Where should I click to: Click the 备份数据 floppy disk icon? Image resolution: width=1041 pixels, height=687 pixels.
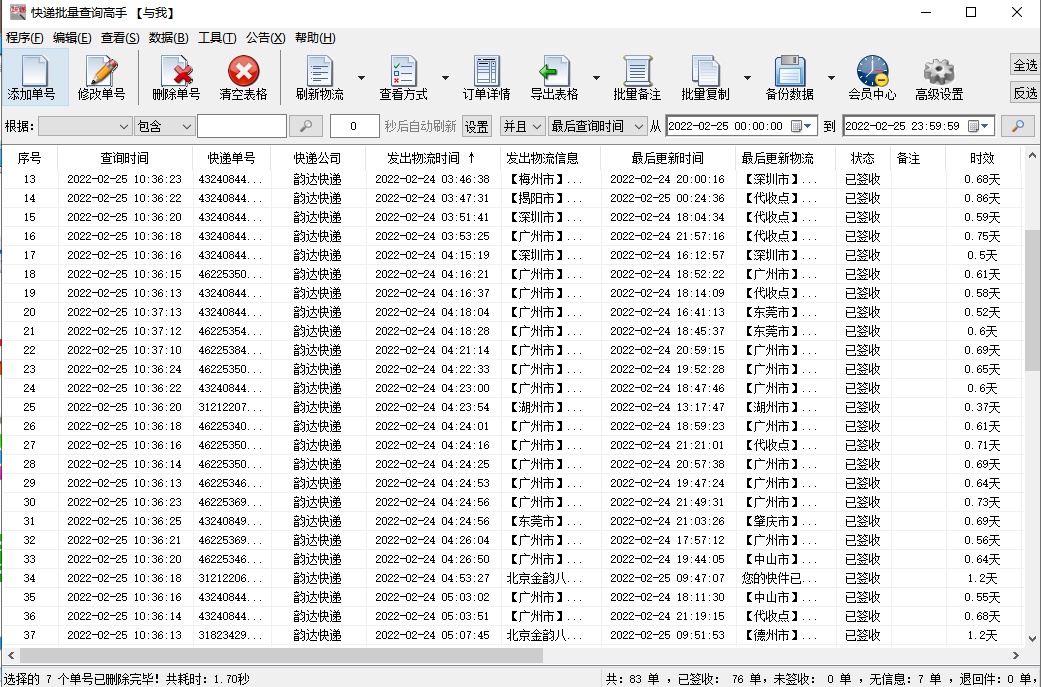click(789, 72)
